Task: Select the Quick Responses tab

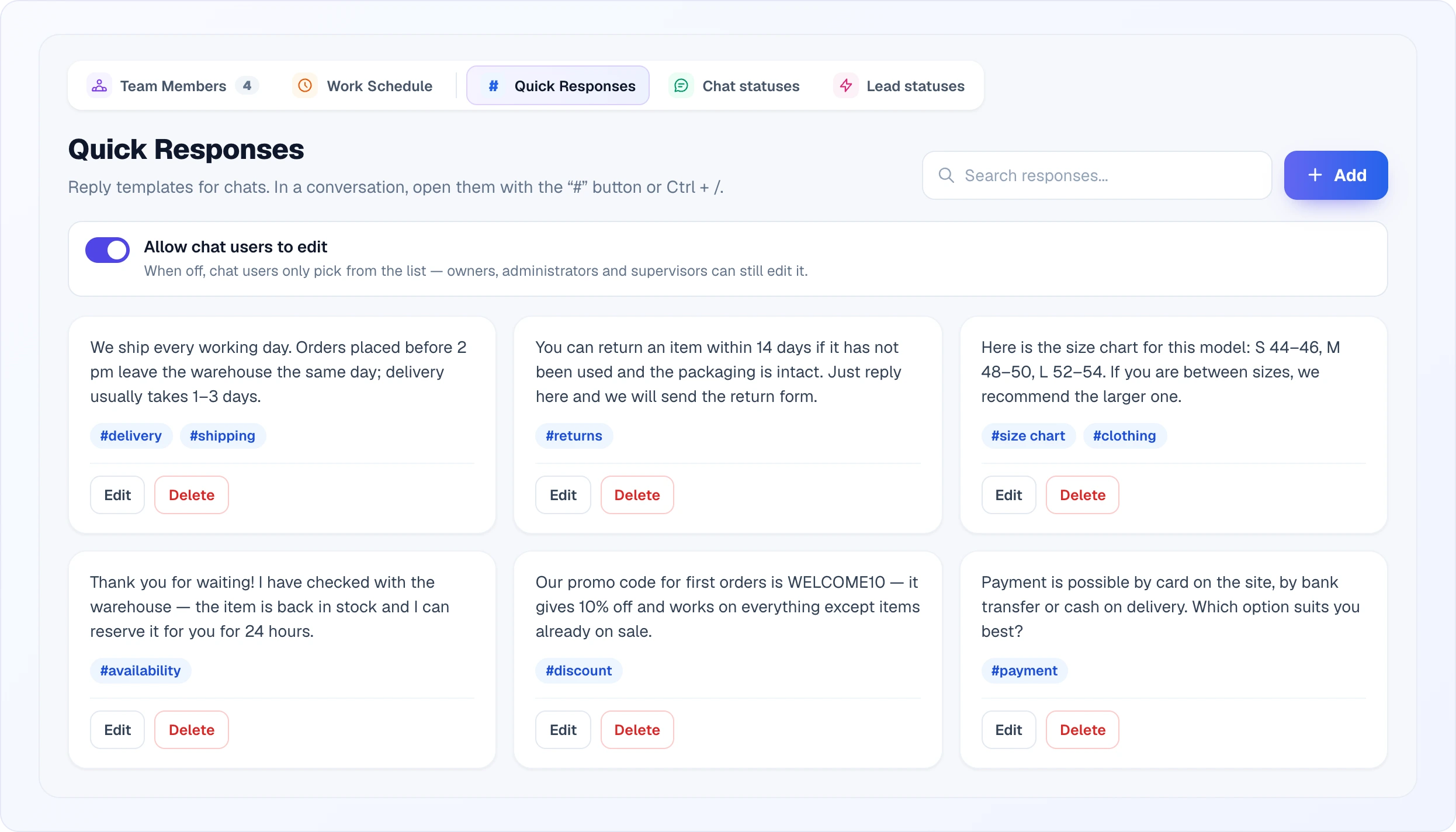Action: (x=558, y=86)
